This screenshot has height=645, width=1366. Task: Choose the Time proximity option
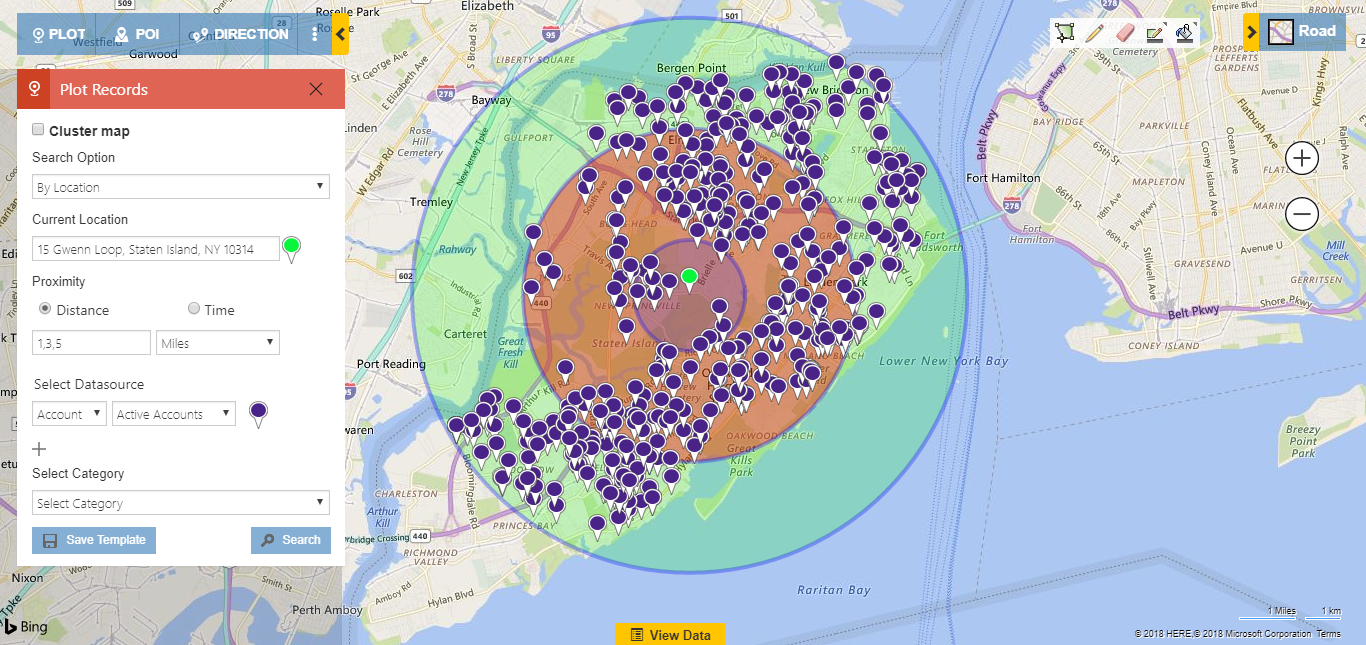[x=194, y=310]
